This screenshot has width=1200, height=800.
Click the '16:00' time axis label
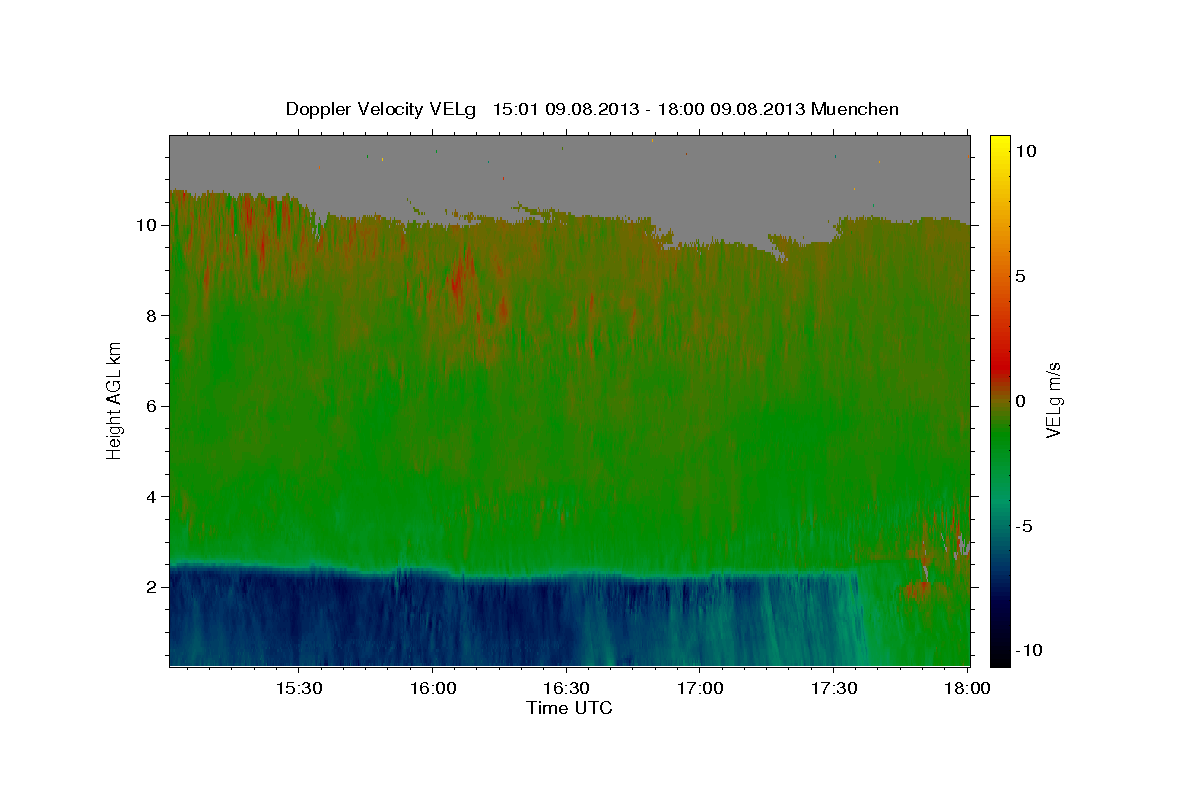[x=432, y=688]
